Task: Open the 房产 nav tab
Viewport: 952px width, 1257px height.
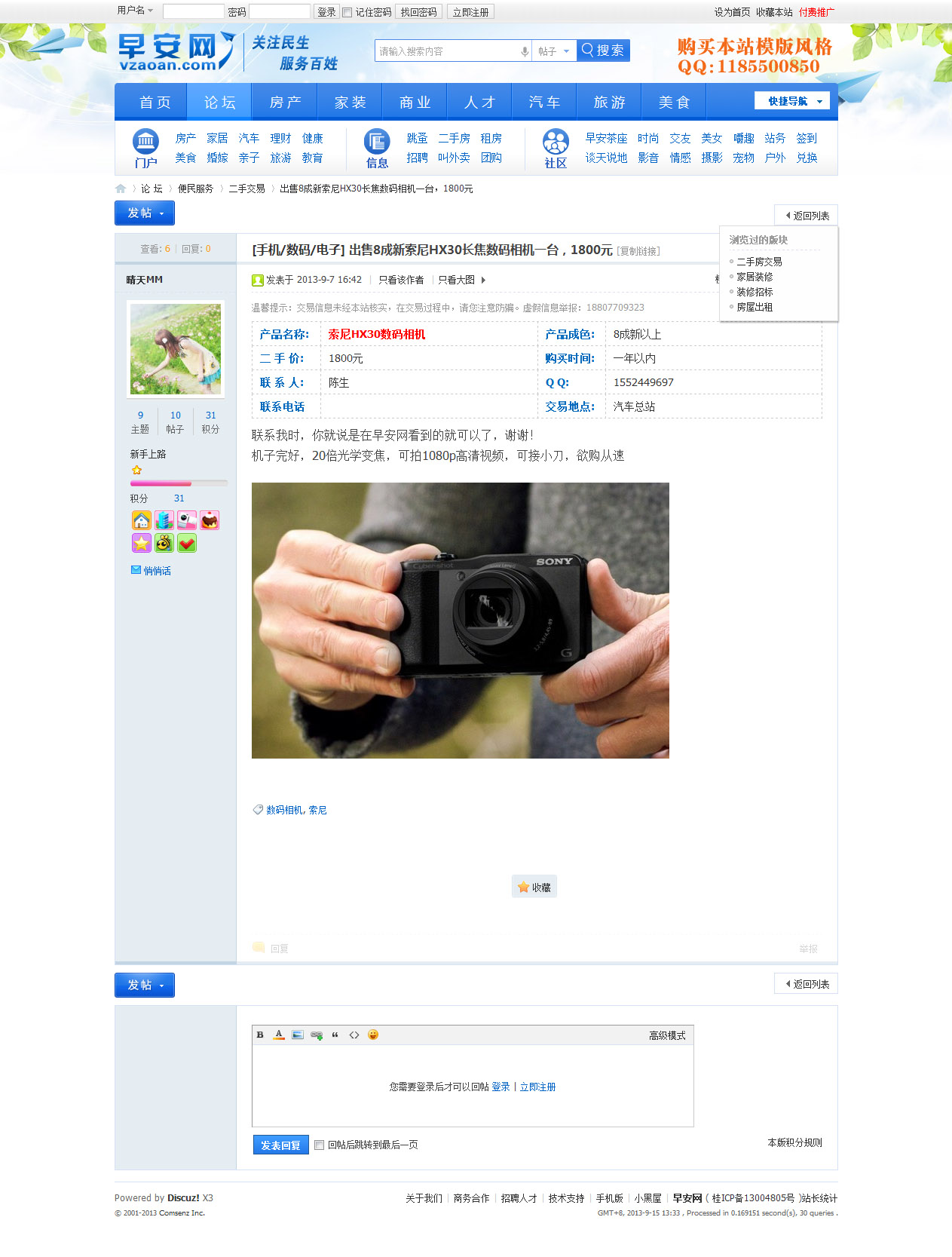Action: 285,102
